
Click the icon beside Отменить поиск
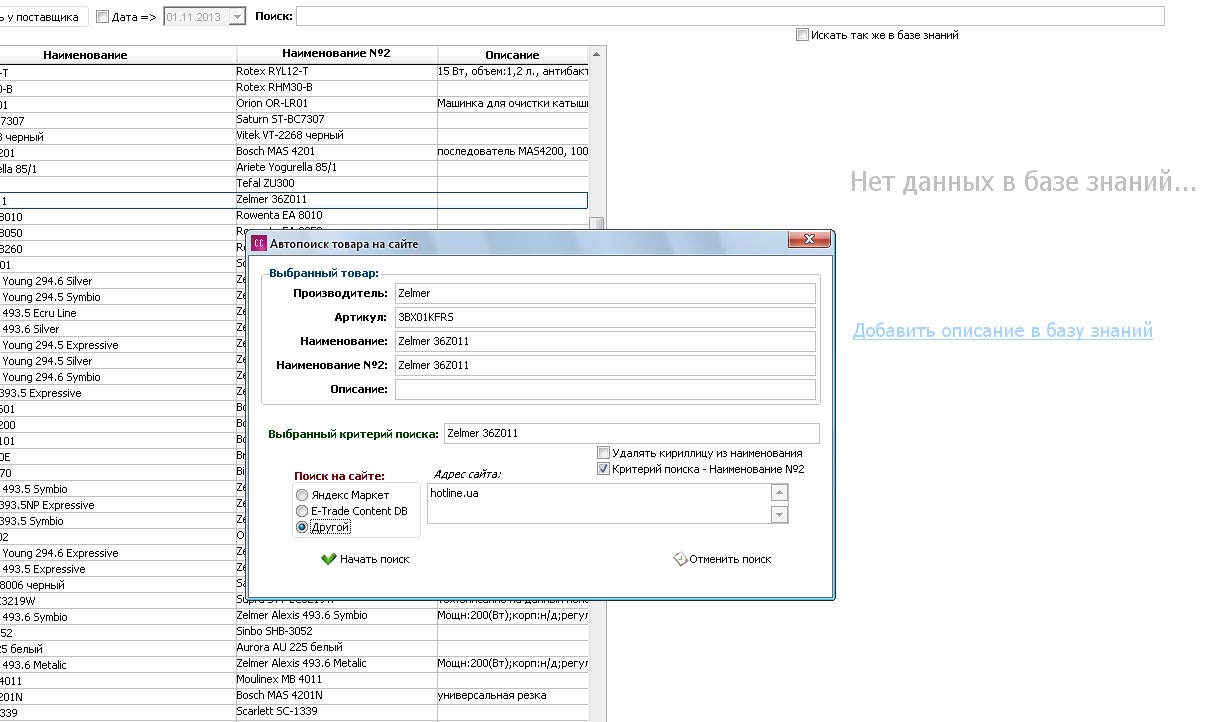tap(680, 559)
